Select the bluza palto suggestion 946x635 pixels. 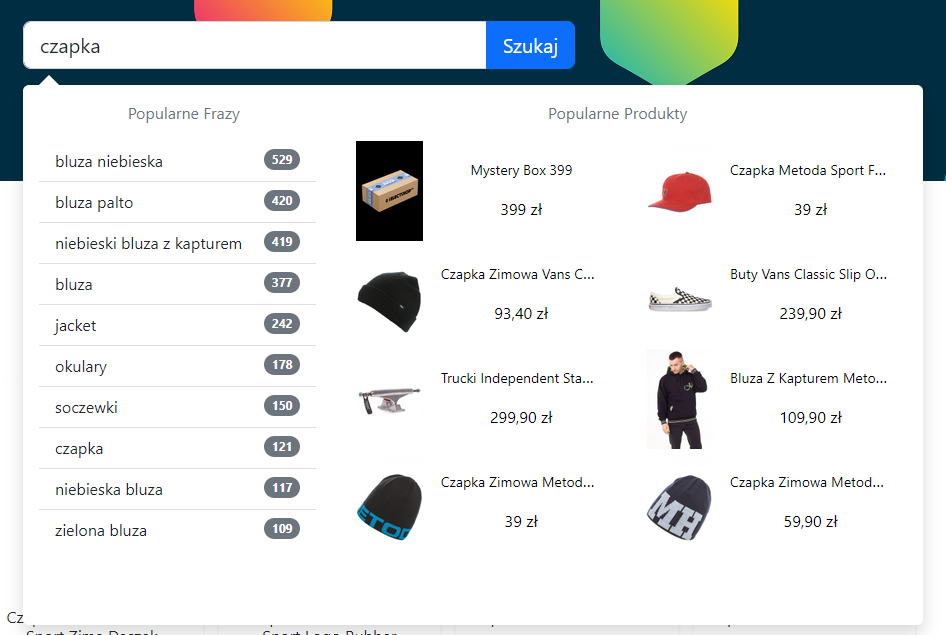coord(177,202)
